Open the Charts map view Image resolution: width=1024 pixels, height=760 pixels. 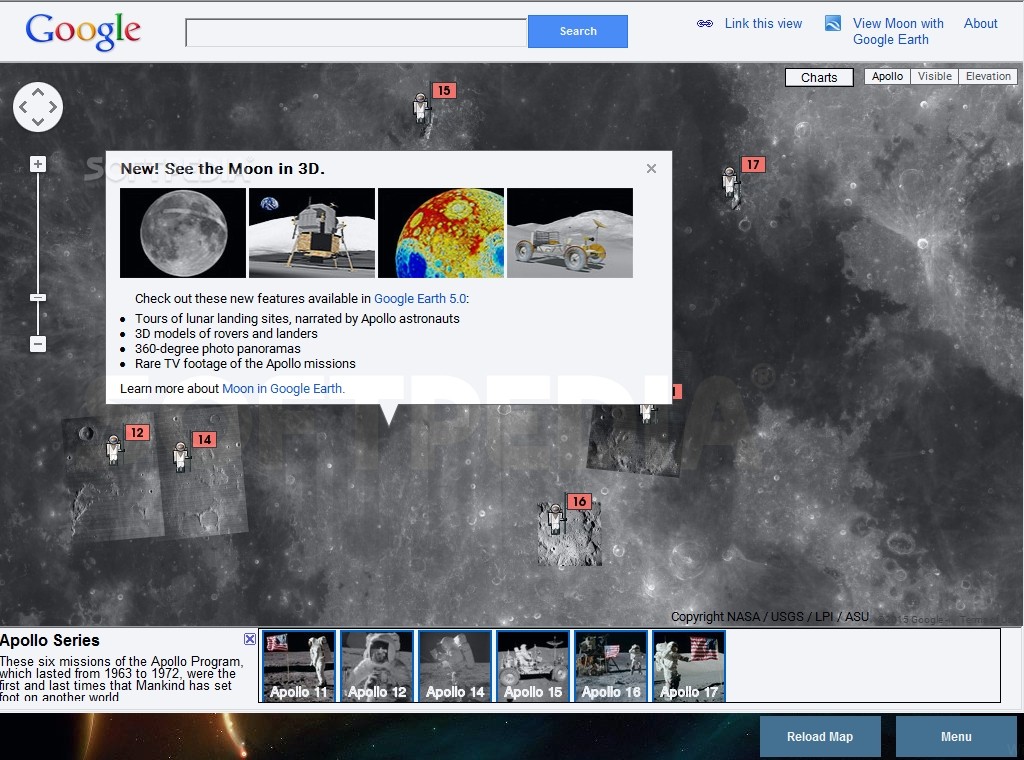(819, 78)
